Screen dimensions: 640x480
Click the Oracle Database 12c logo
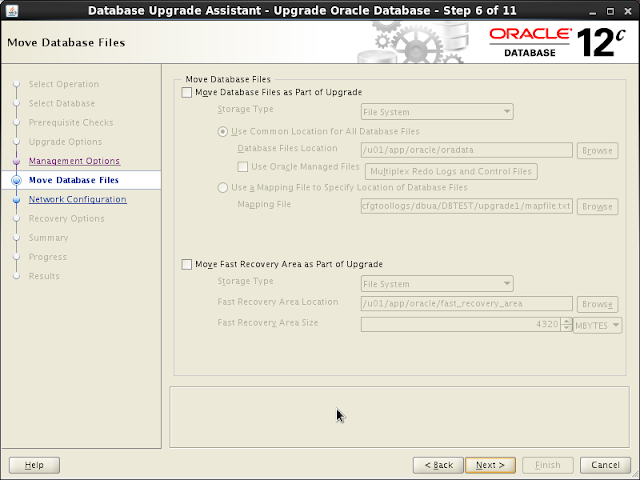pos(558,42)
